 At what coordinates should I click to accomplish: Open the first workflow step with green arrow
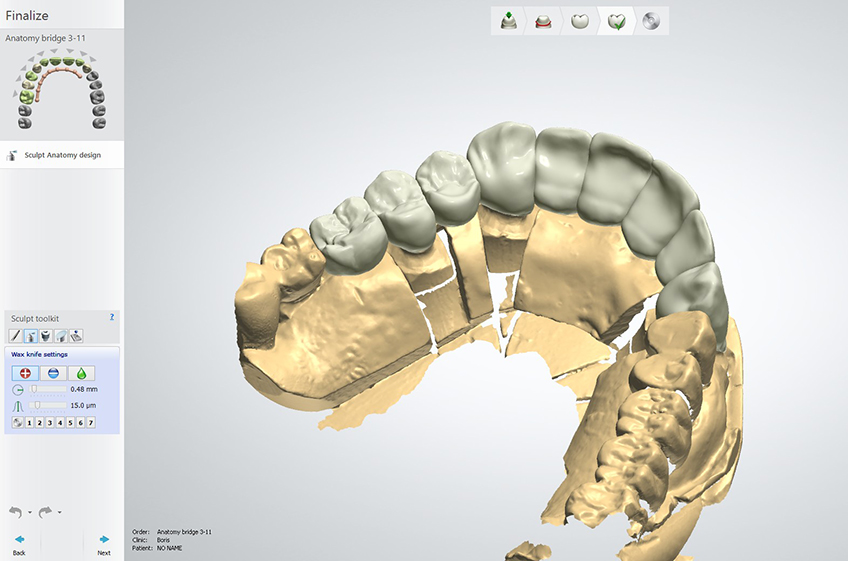click(x=508, y=21)
